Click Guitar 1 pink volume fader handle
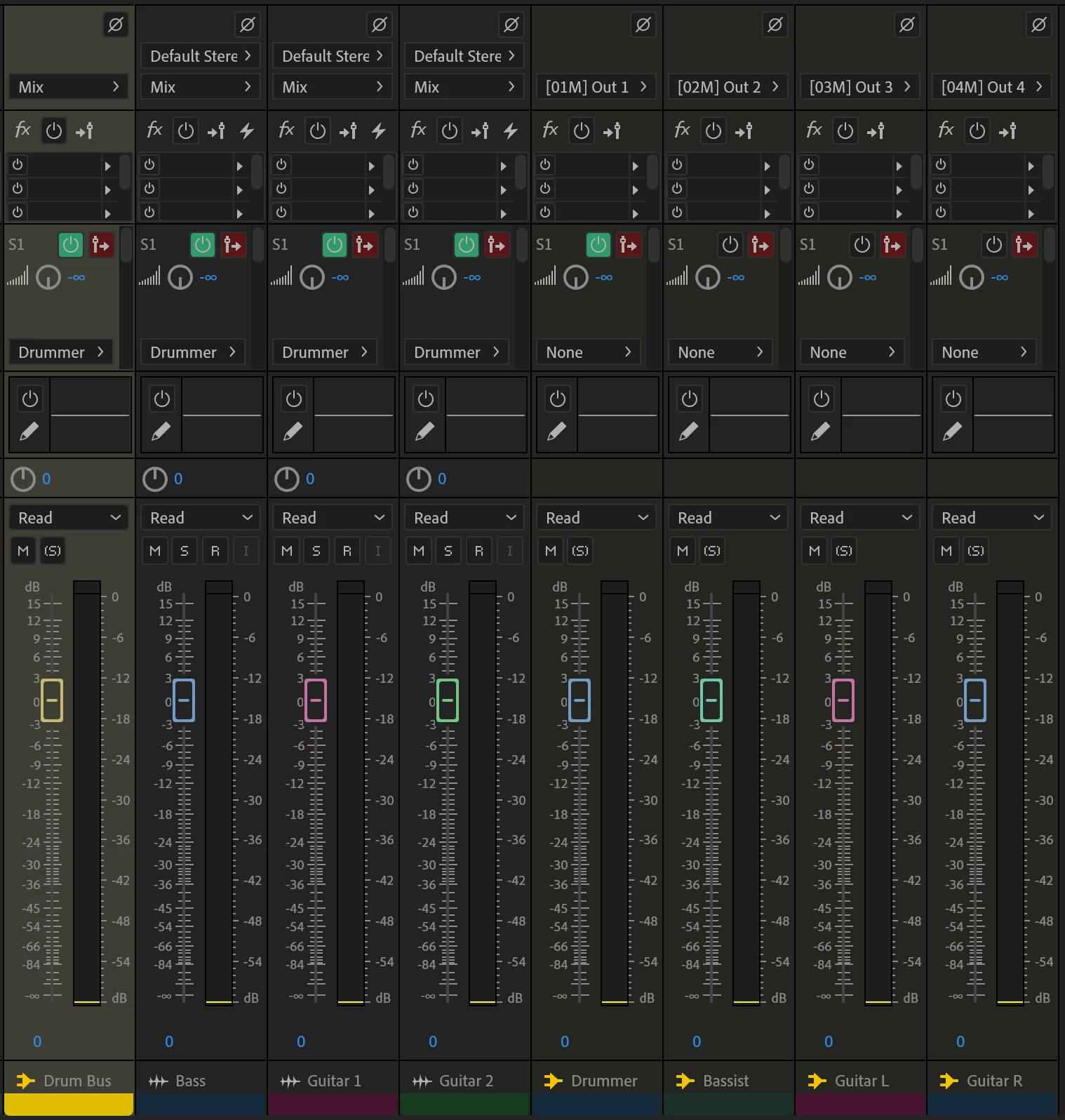Screen dimensions: 1065x1120 316,700
